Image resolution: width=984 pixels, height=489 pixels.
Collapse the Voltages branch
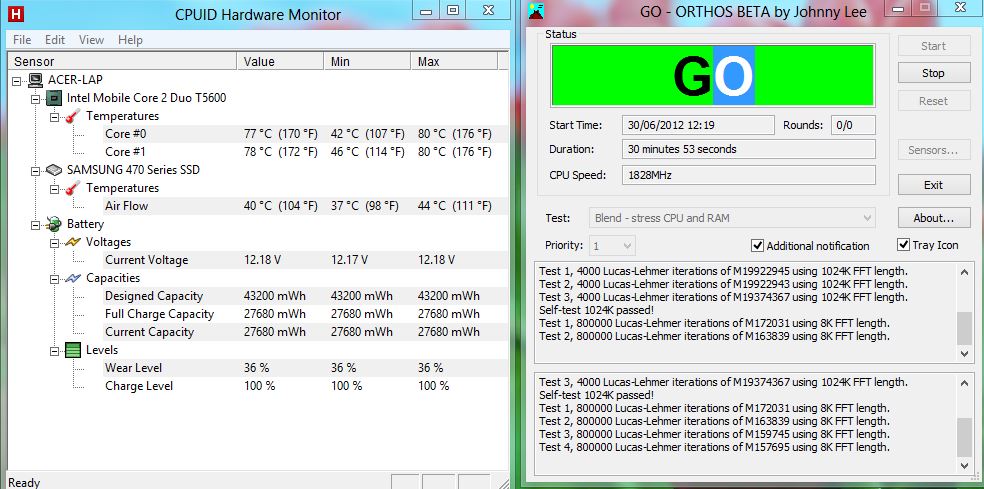click(54, 242)
